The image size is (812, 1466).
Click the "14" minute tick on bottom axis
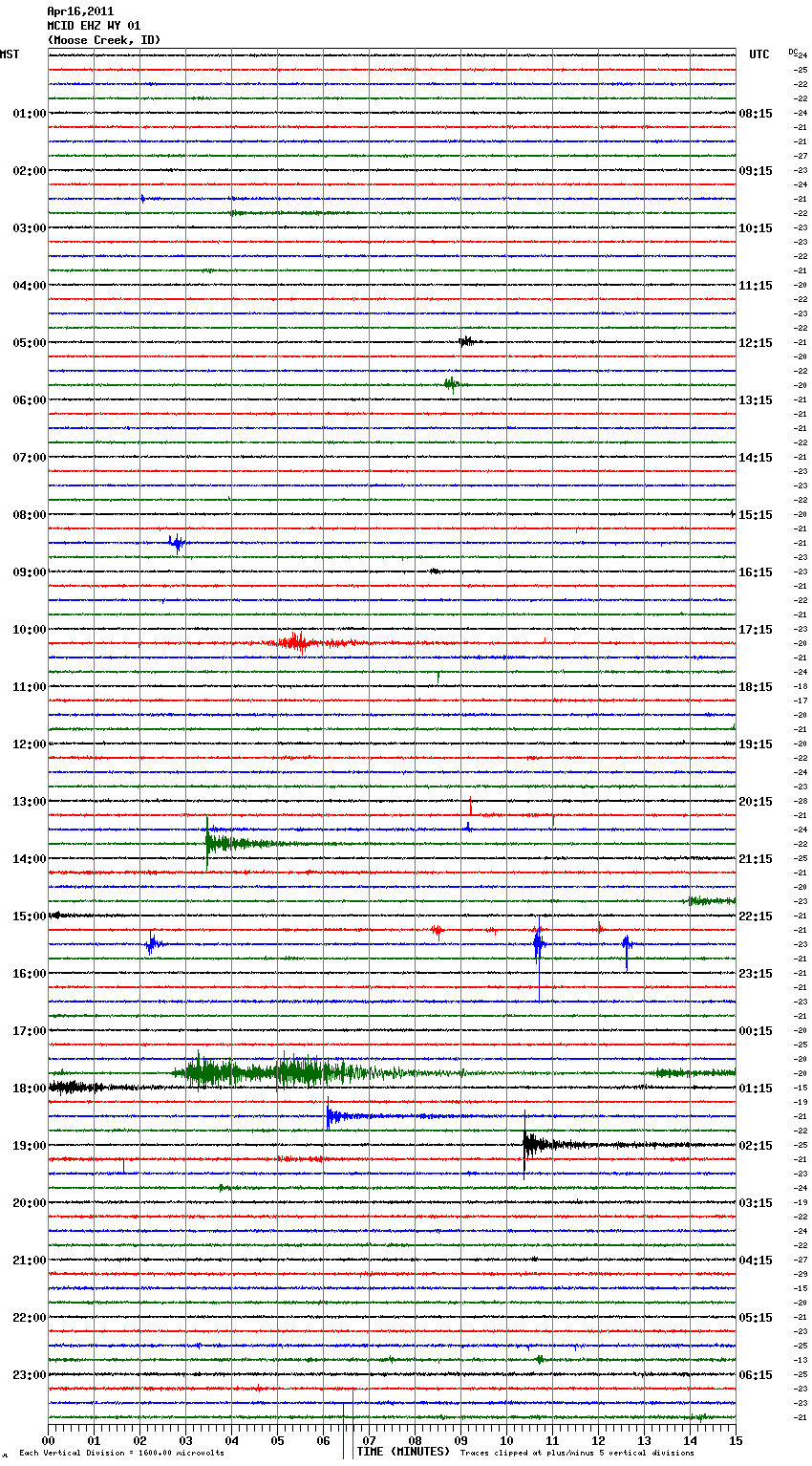[691, 1439]
